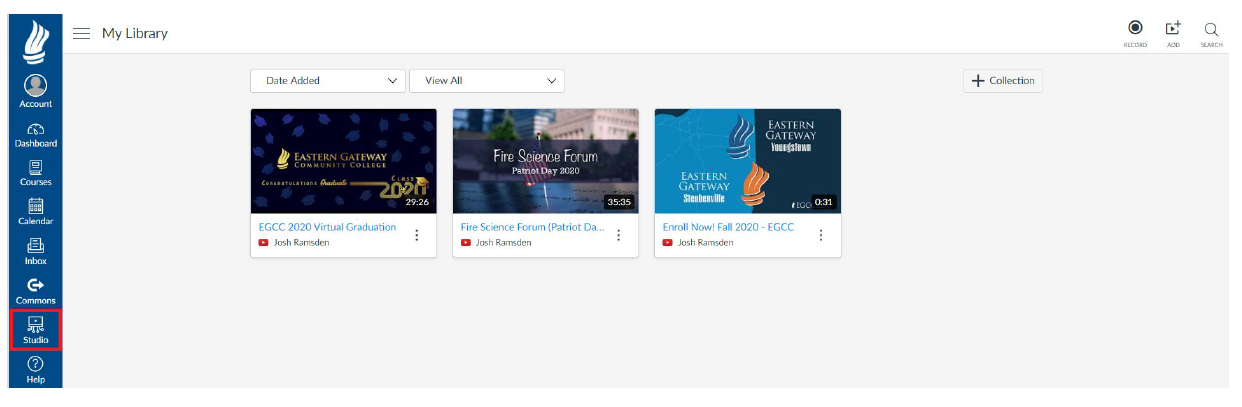Open options menu for EGCC 2020 Virtual Graduation

(417, 235)
